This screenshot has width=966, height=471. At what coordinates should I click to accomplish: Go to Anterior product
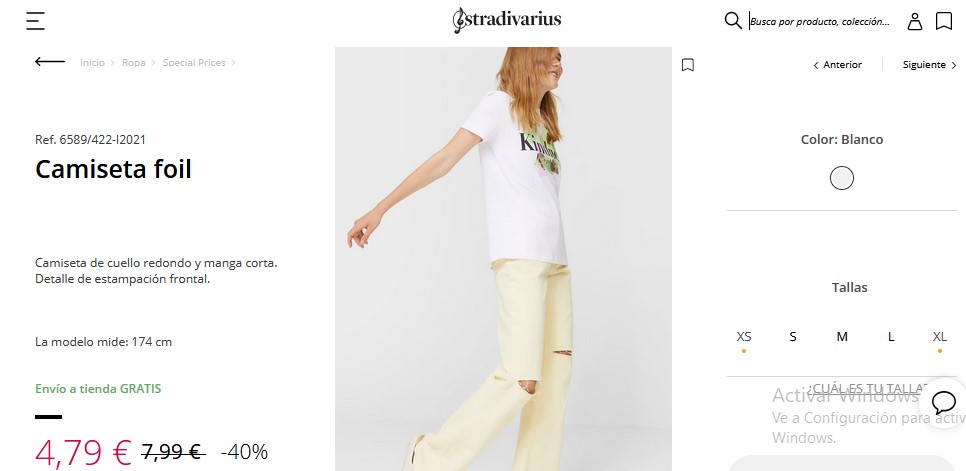(x=838, y=65)
